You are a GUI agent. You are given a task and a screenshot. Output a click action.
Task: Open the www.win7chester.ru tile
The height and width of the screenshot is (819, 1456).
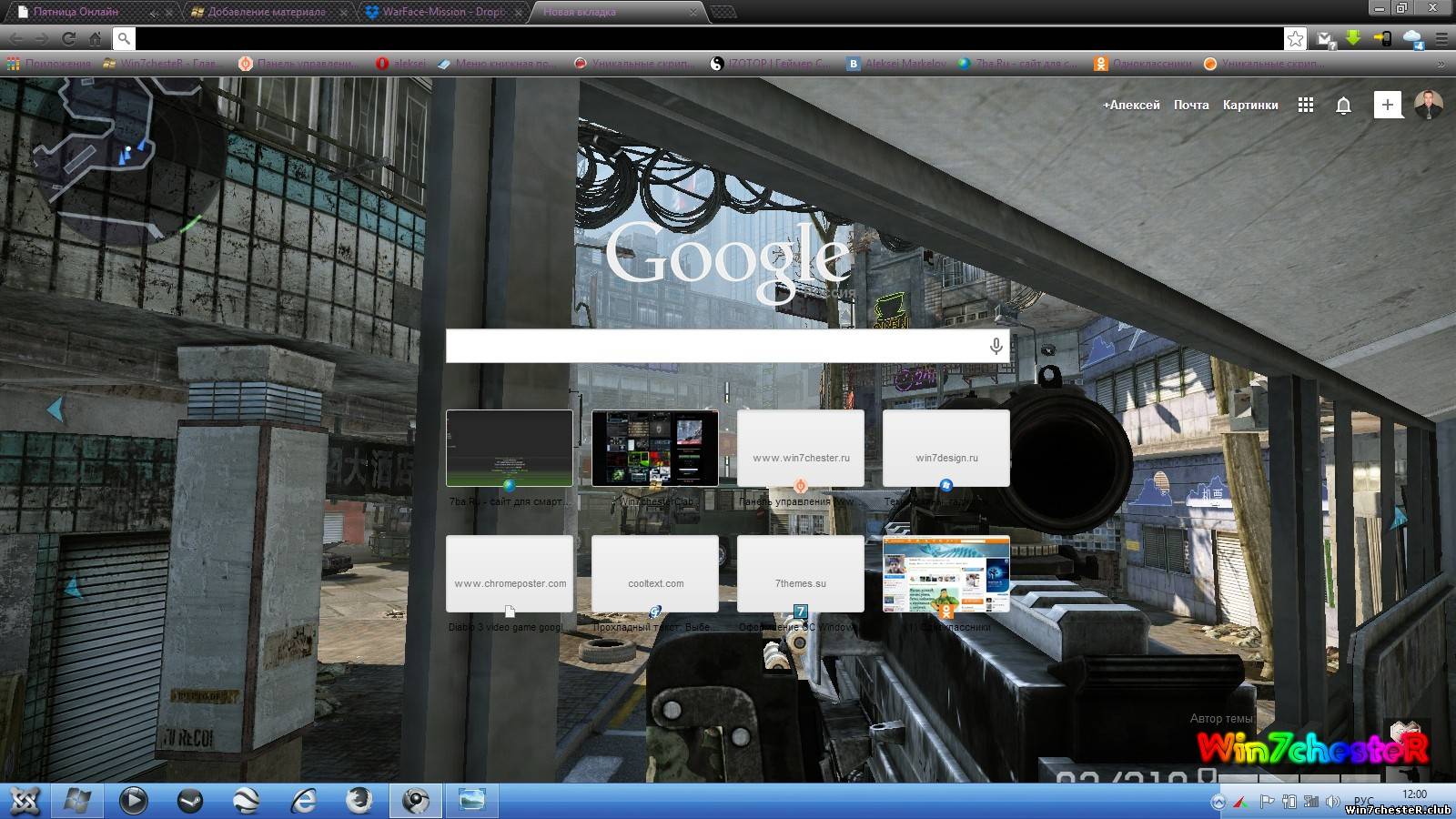[801, 448]
